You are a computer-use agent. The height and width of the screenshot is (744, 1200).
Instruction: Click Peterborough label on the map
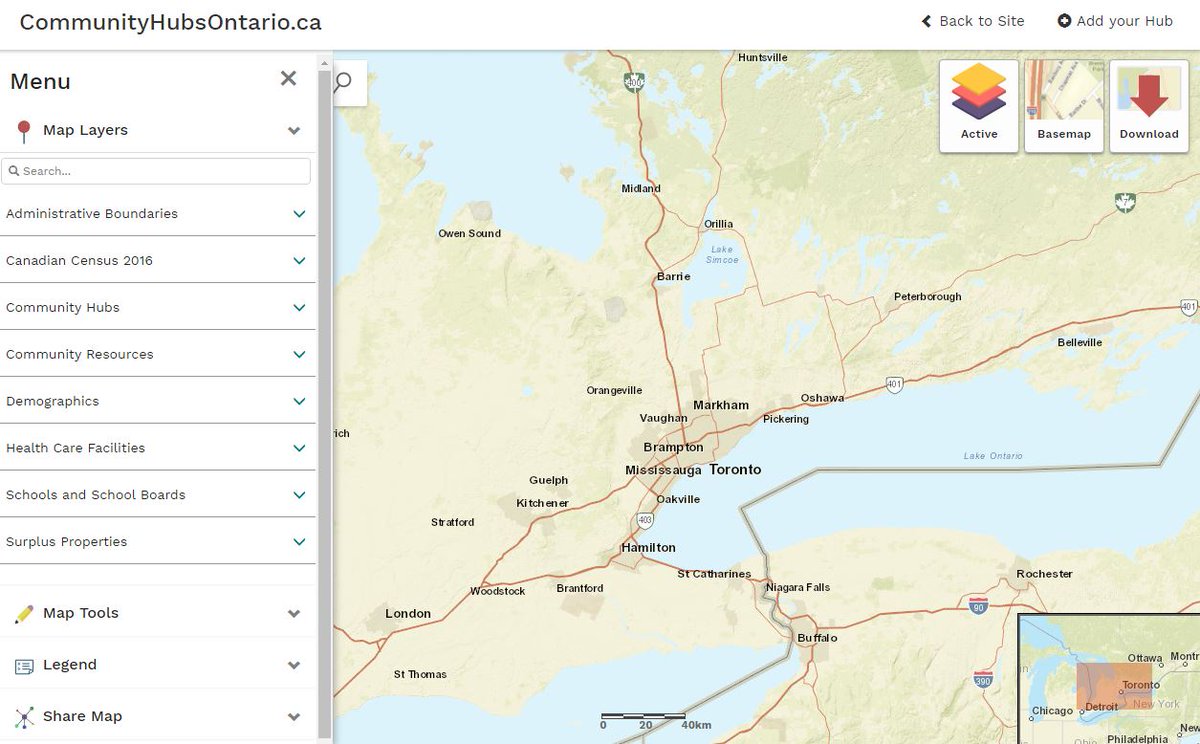click(x=927, y=297)
